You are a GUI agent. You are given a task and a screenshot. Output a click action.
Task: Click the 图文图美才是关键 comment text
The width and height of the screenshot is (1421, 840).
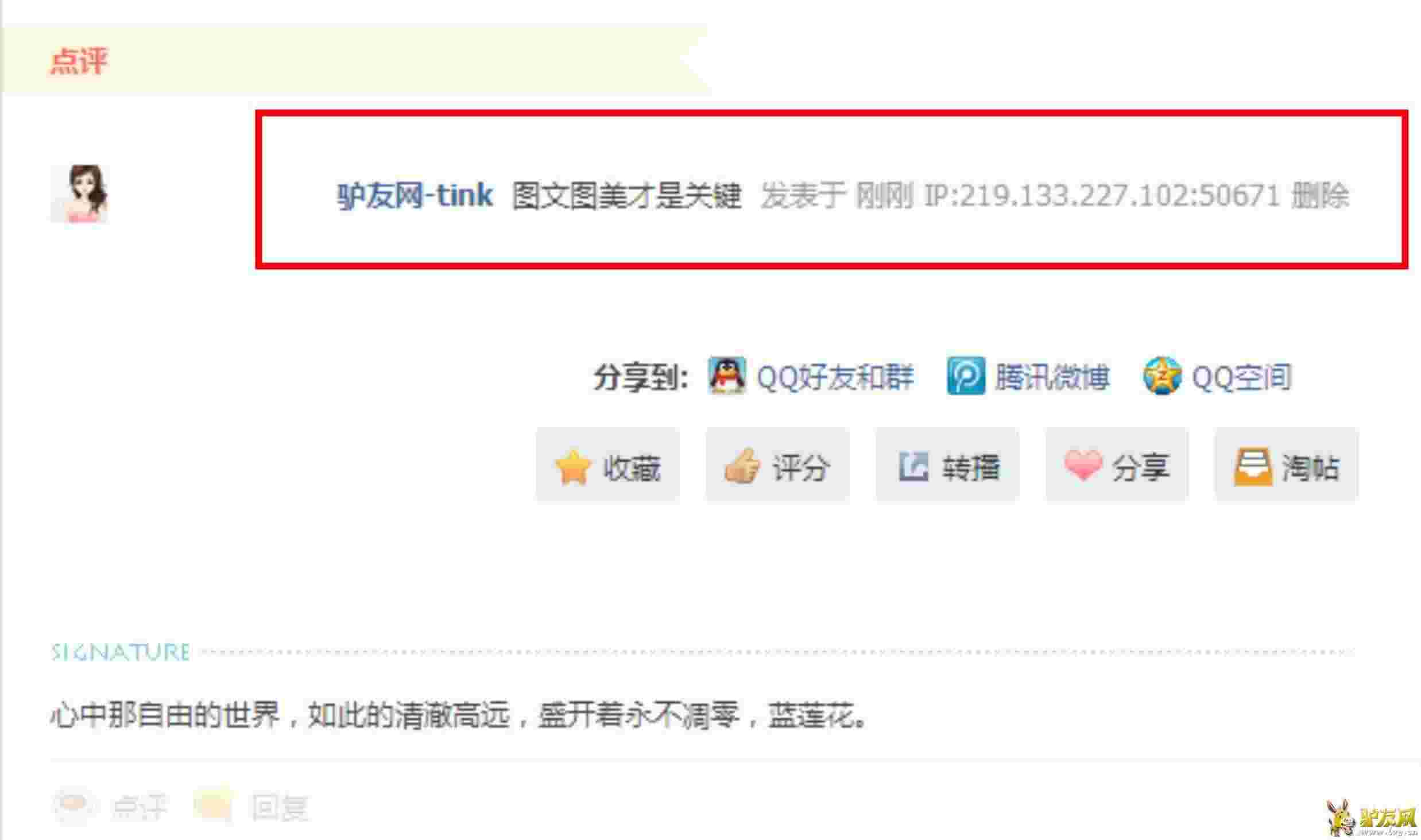[x=626, y=196]
